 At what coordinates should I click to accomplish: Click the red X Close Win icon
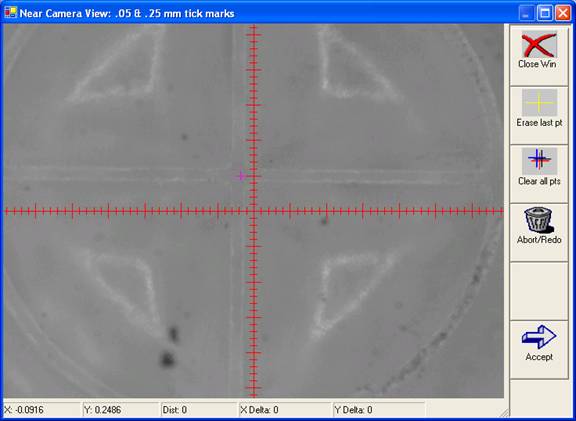pyautogui.click(x=539, y=45)
